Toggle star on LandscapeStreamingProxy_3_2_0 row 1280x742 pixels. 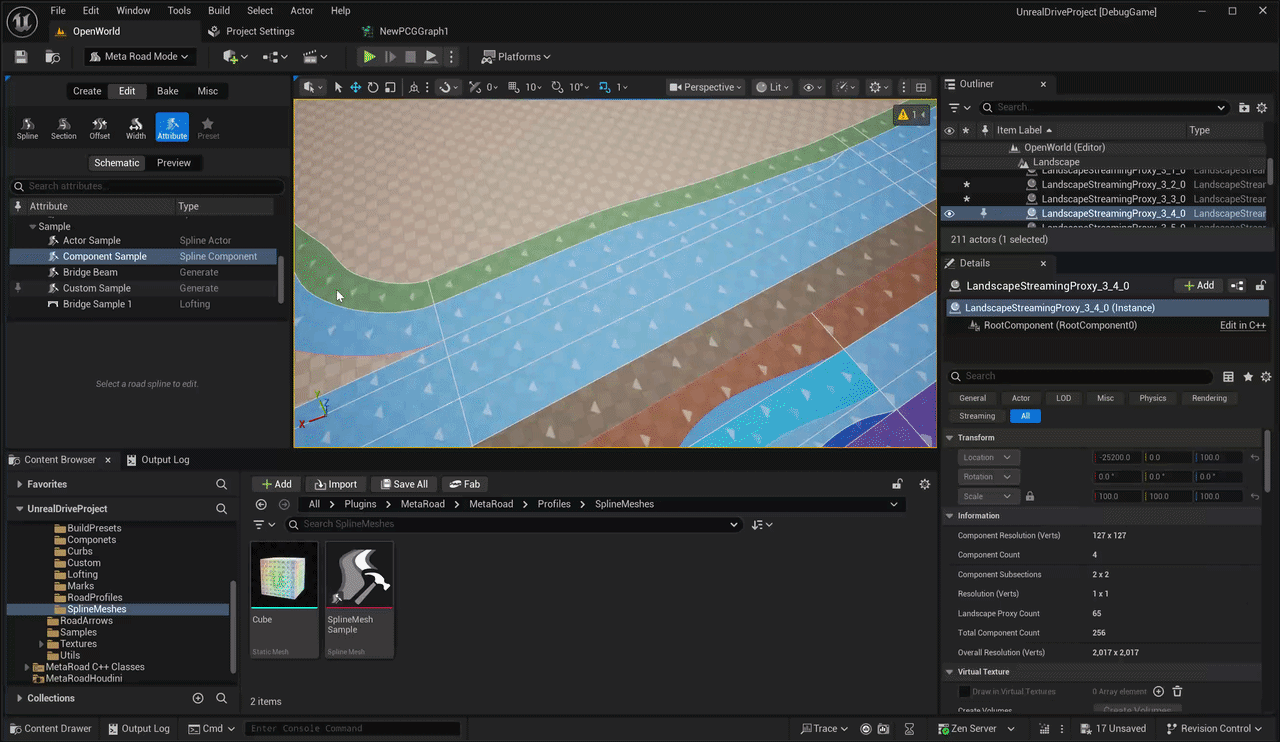pyautogui.click(x=966, y=185)
